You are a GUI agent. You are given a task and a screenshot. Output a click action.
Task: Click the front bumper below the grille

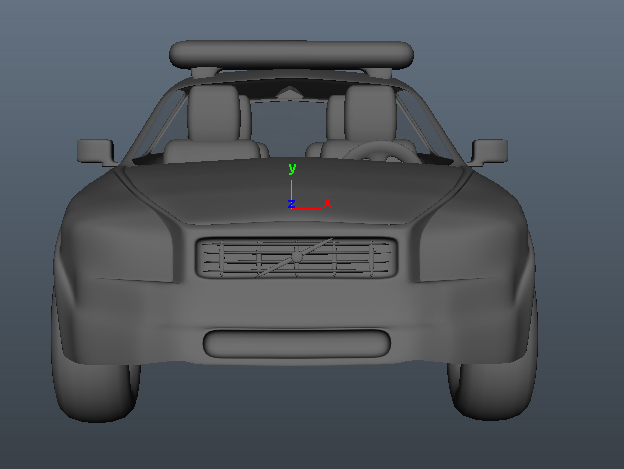coord(296,305)
